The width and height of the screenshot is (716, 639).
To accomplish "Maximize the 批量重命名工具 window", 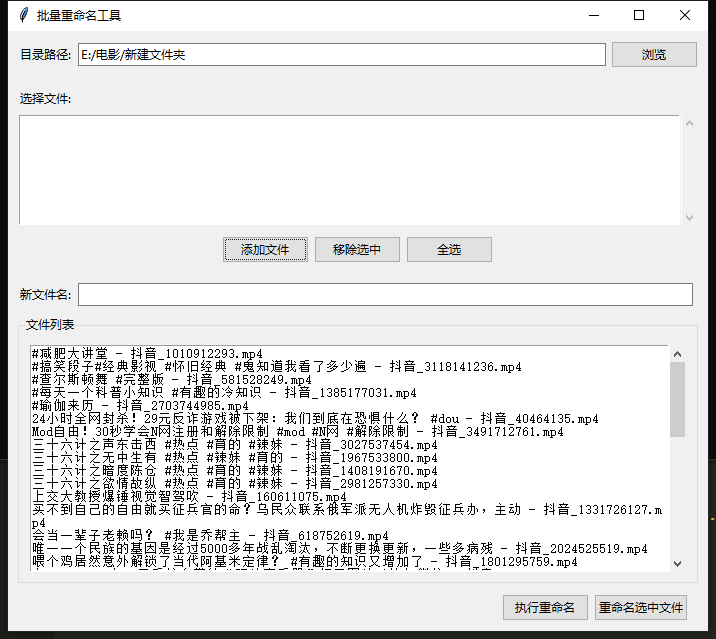I will pos(639,16).
